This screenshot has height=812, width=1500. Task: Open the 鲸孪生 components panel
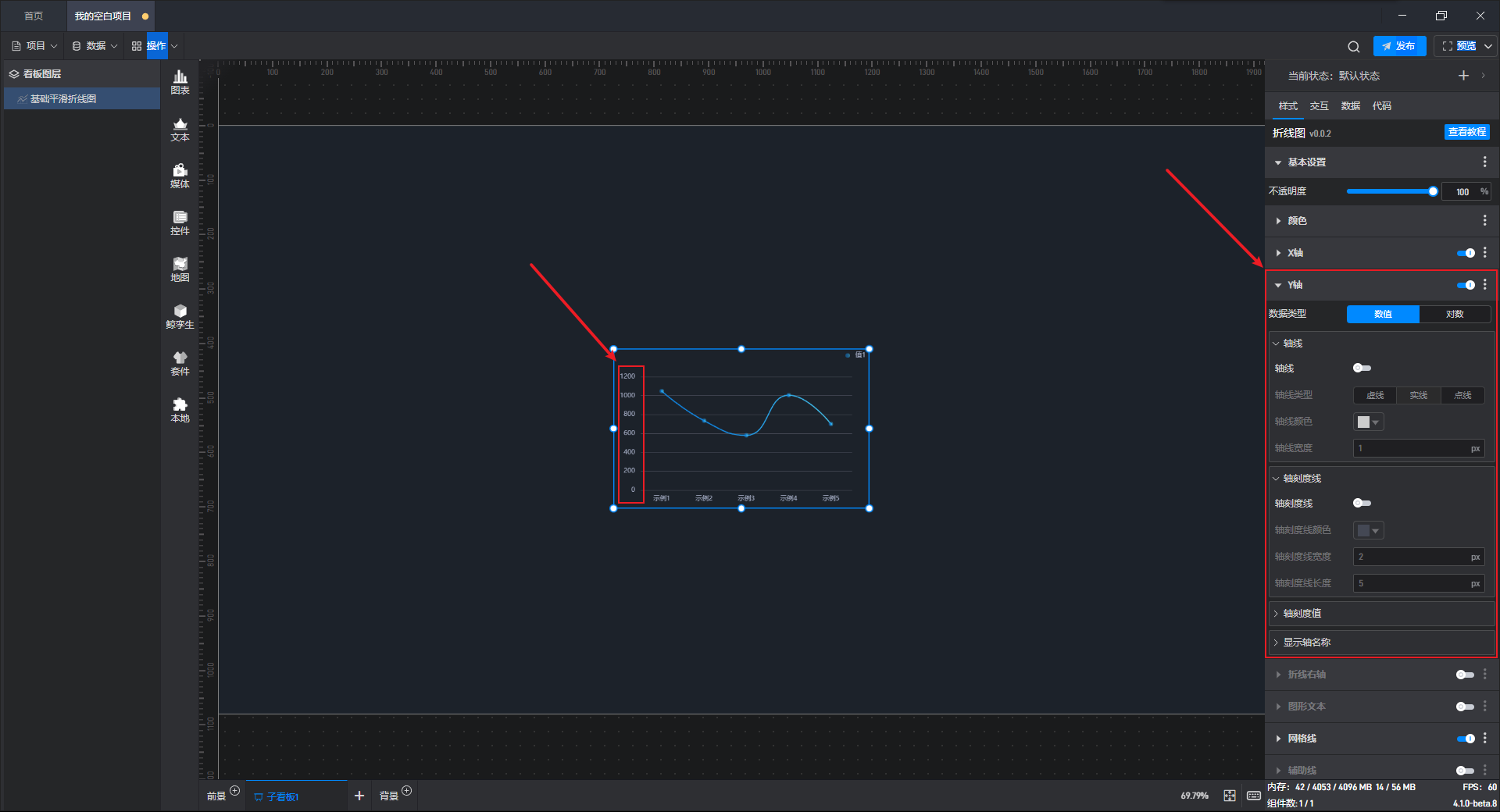[180, 316]
